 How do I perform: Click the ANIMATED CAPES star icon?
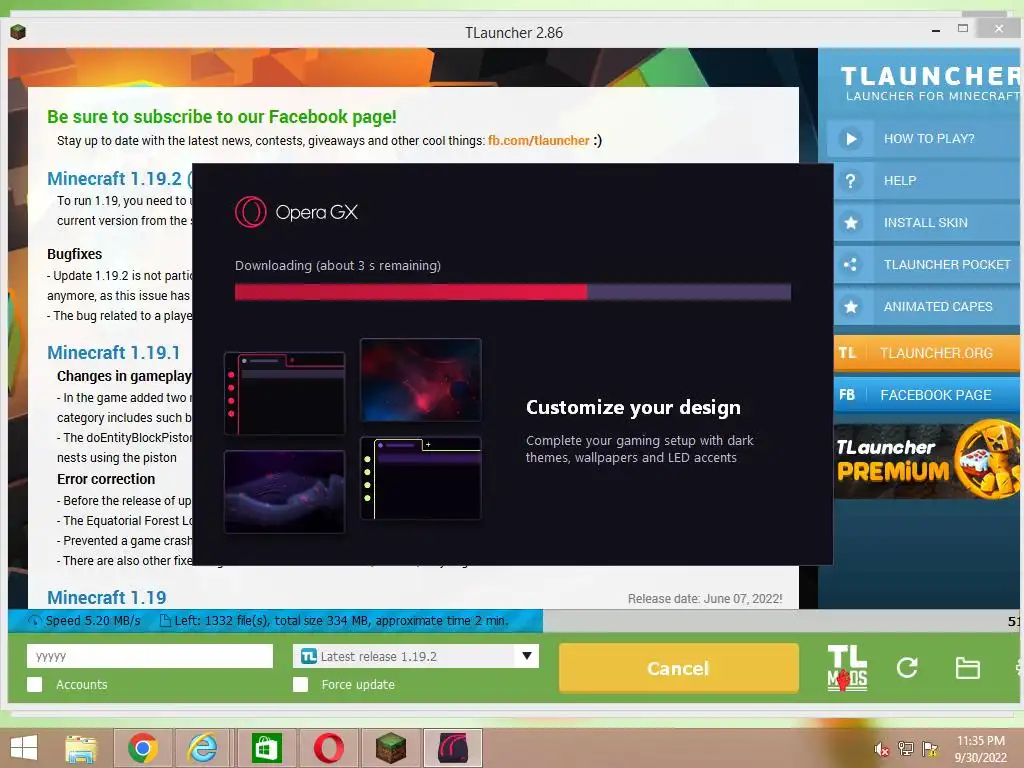[x=850, y=306]
